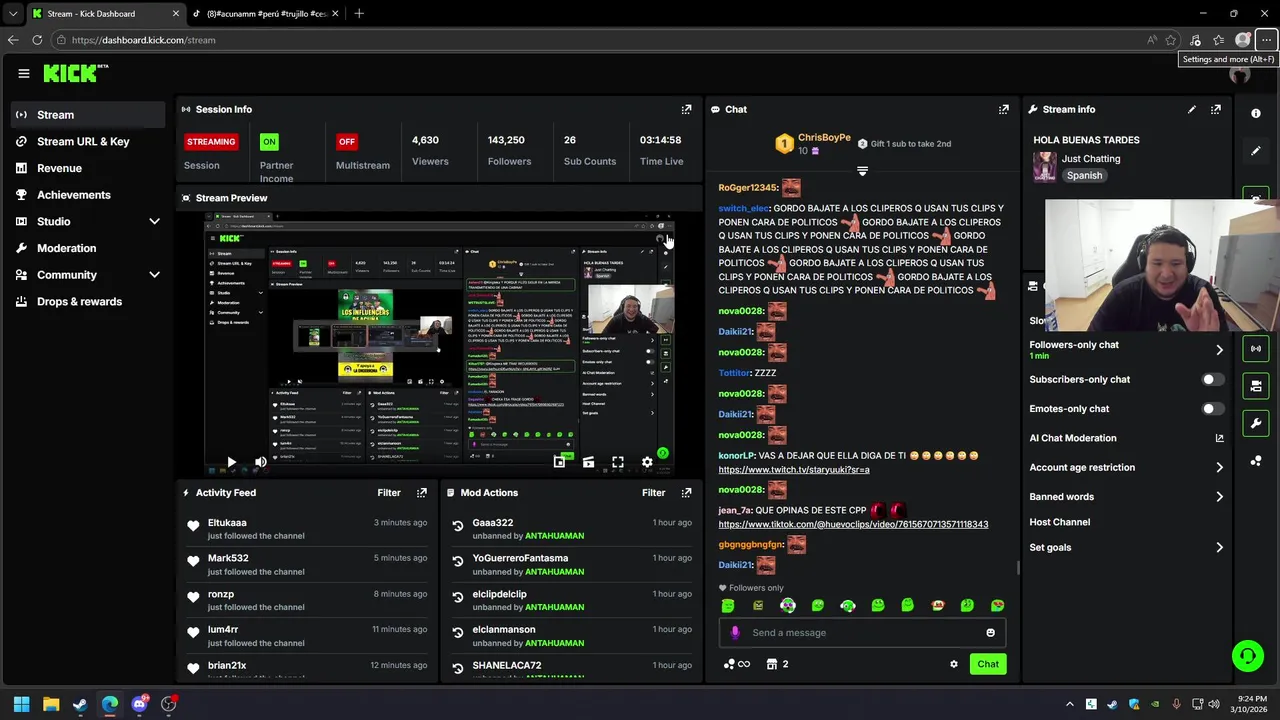This screenshot has height=720, width=1280.
Task: Click the Send a message field
Action: click(862, 633)
